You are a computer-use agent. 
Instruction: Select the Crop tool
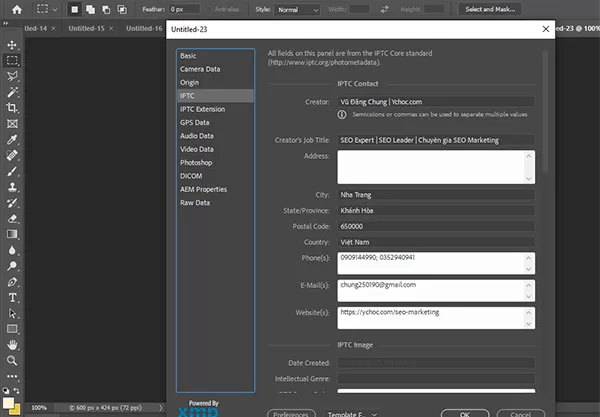point(12,108)
